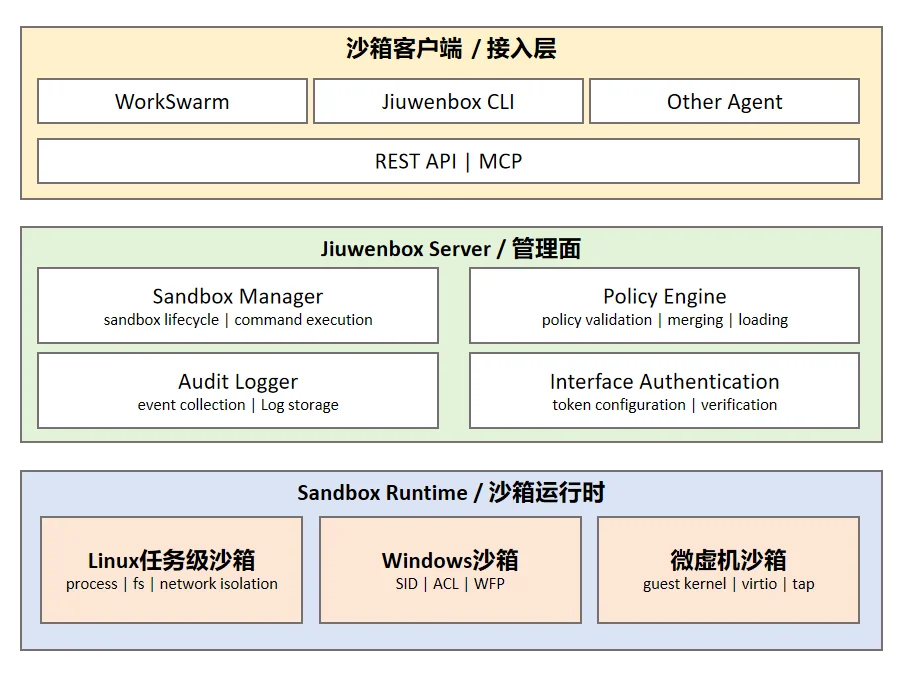Click the WorkSwarm box
Viewport: 908px width, 673px height.
[x=172, y=101]
